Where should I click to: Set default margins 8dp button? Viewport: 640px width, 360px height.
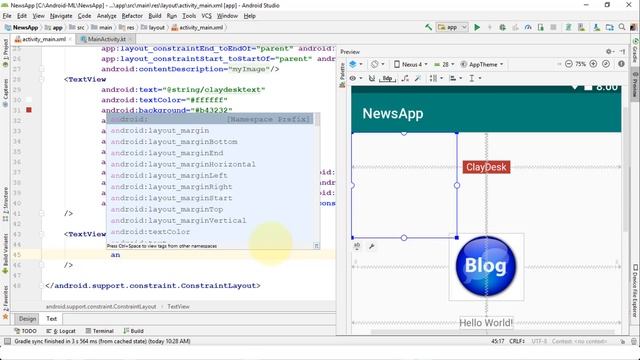(x=387, y=78)
